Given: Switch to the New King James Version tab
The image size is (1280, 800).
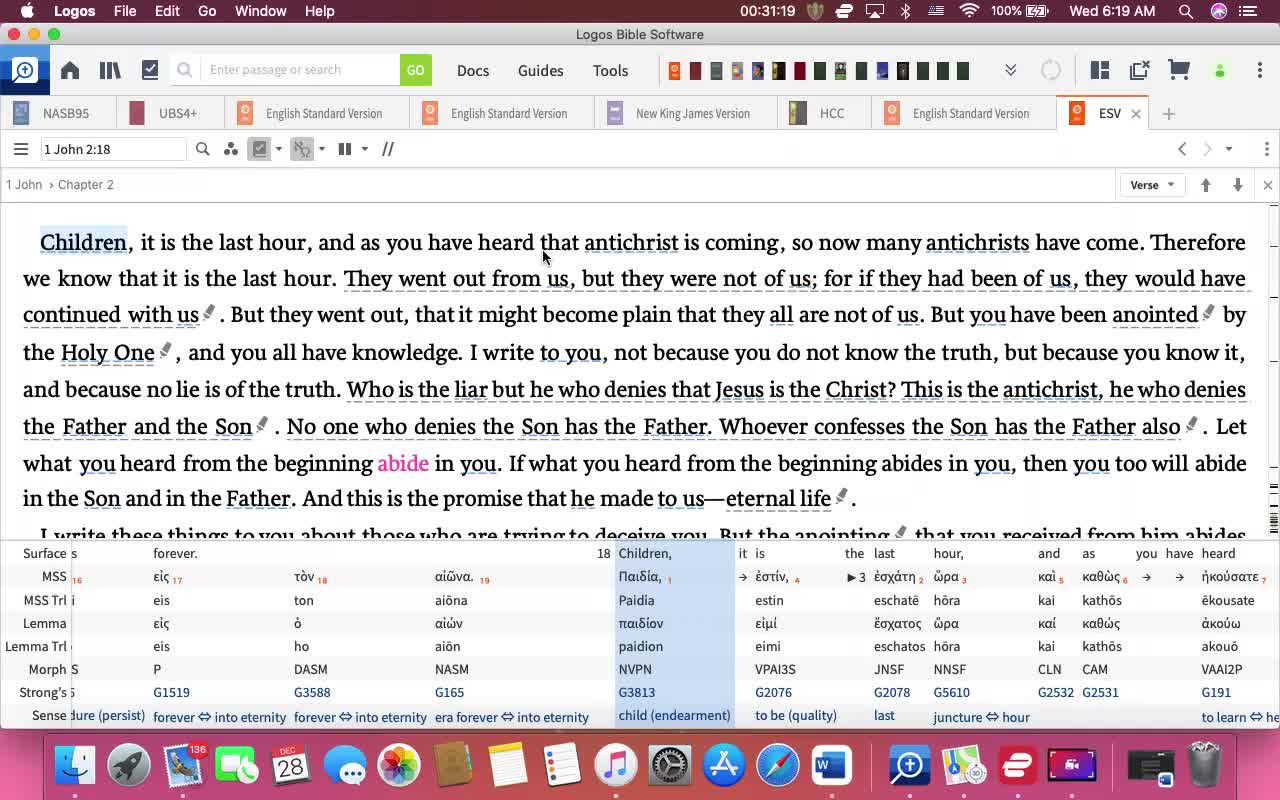Looking at the screenshot, I should (685, 113).
